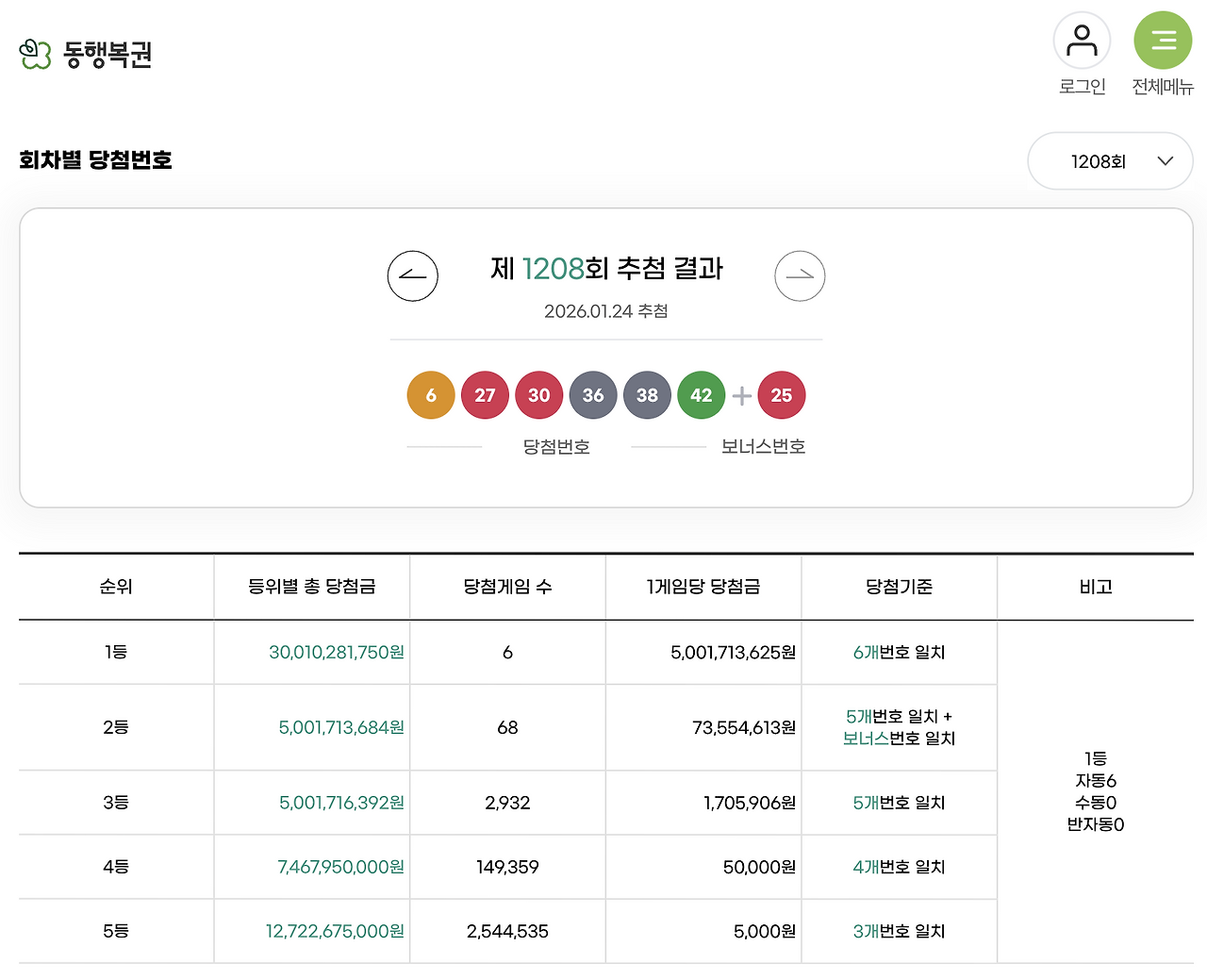Click the previous draw arrow icon
1207x980 pixels.
(413, 275)
